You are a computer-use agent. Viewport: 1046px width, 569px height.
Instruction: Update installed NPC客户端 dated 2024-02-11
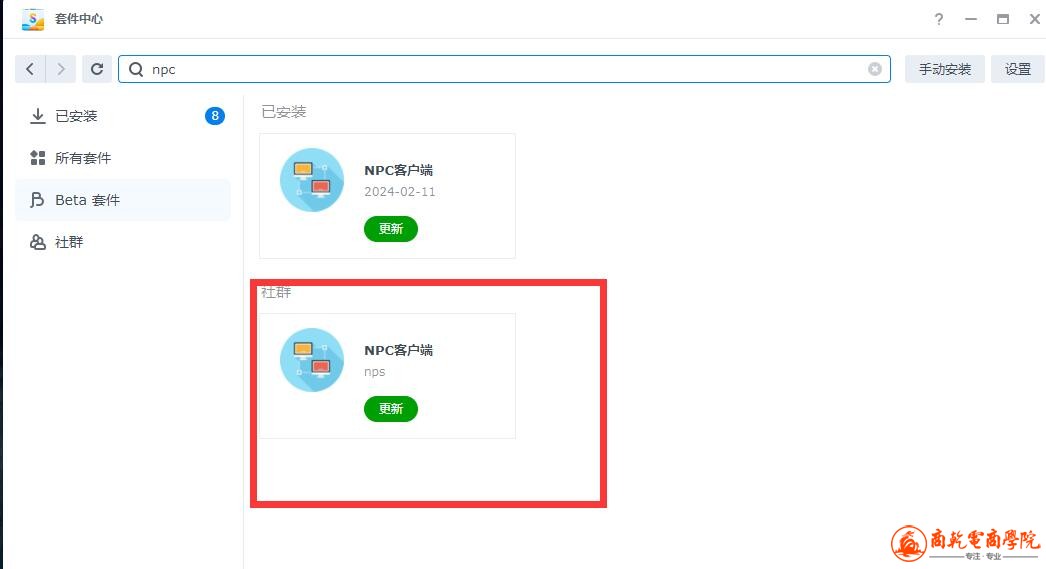coord(391,229)
